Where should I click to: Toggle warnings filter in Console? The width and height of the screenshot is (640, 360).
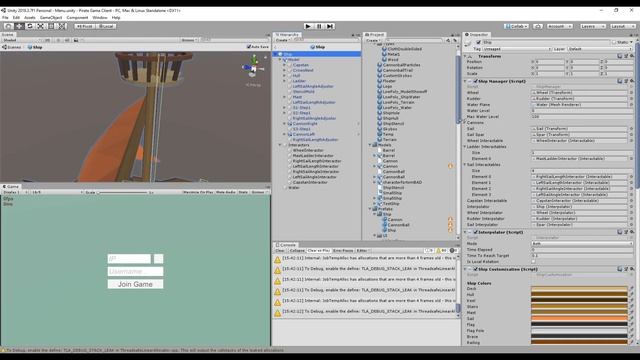pyautogui.click(x=441, y=250)
